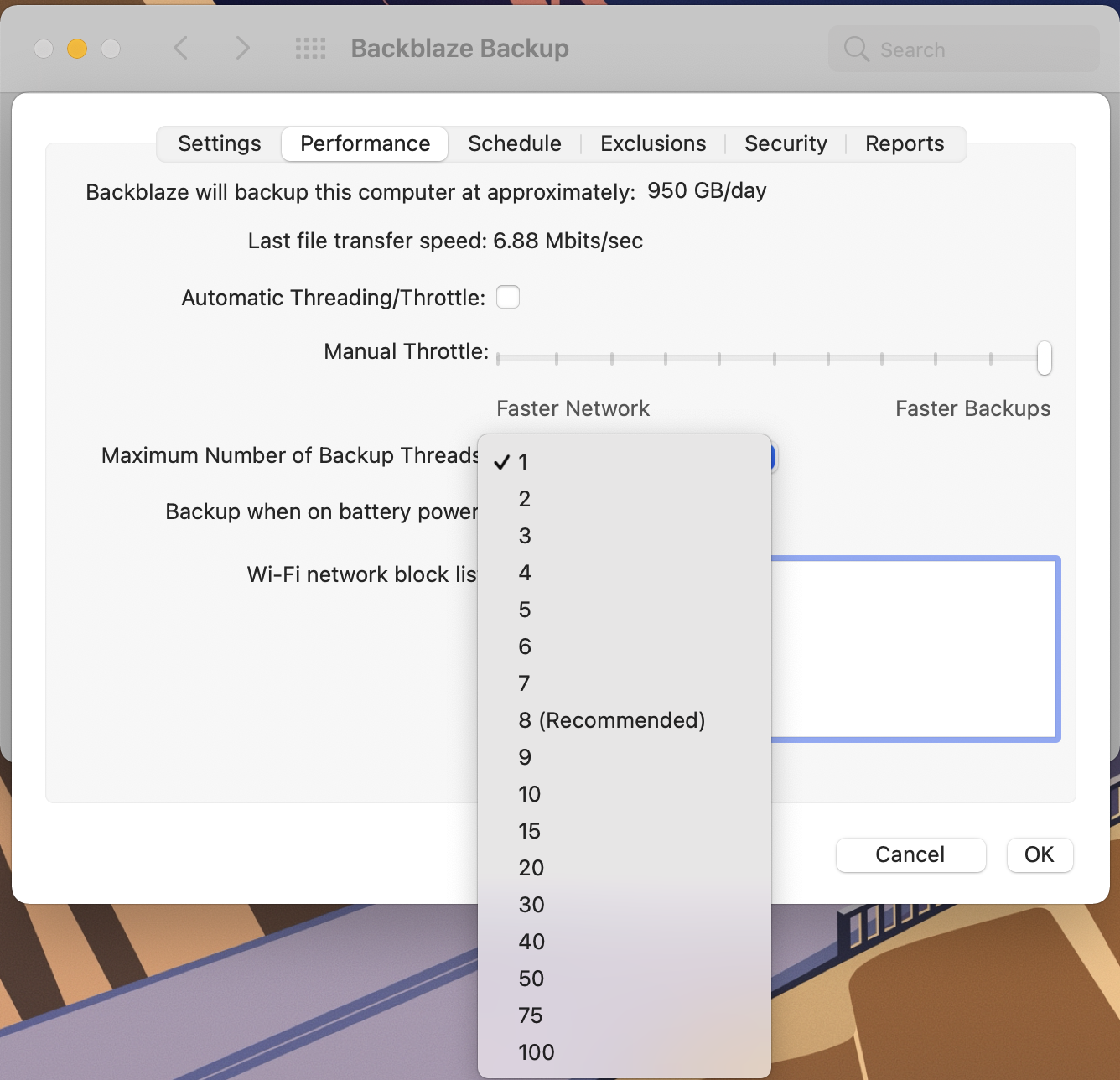This screenshot has height=1080, width=1120.
Task: Select 100 from the threads list
Action: click(536, 1052)
